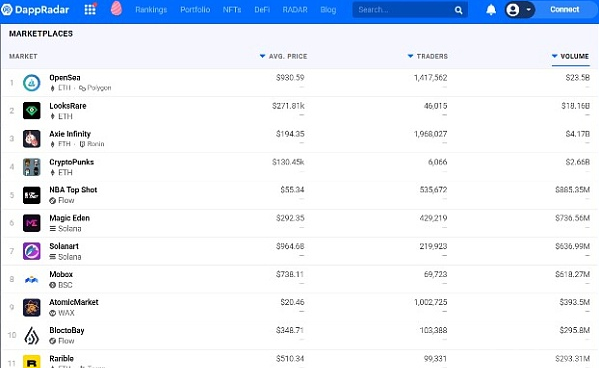Open the DeFi menu
The width and height of the screenshot is (599, 368).
(262, 10)
